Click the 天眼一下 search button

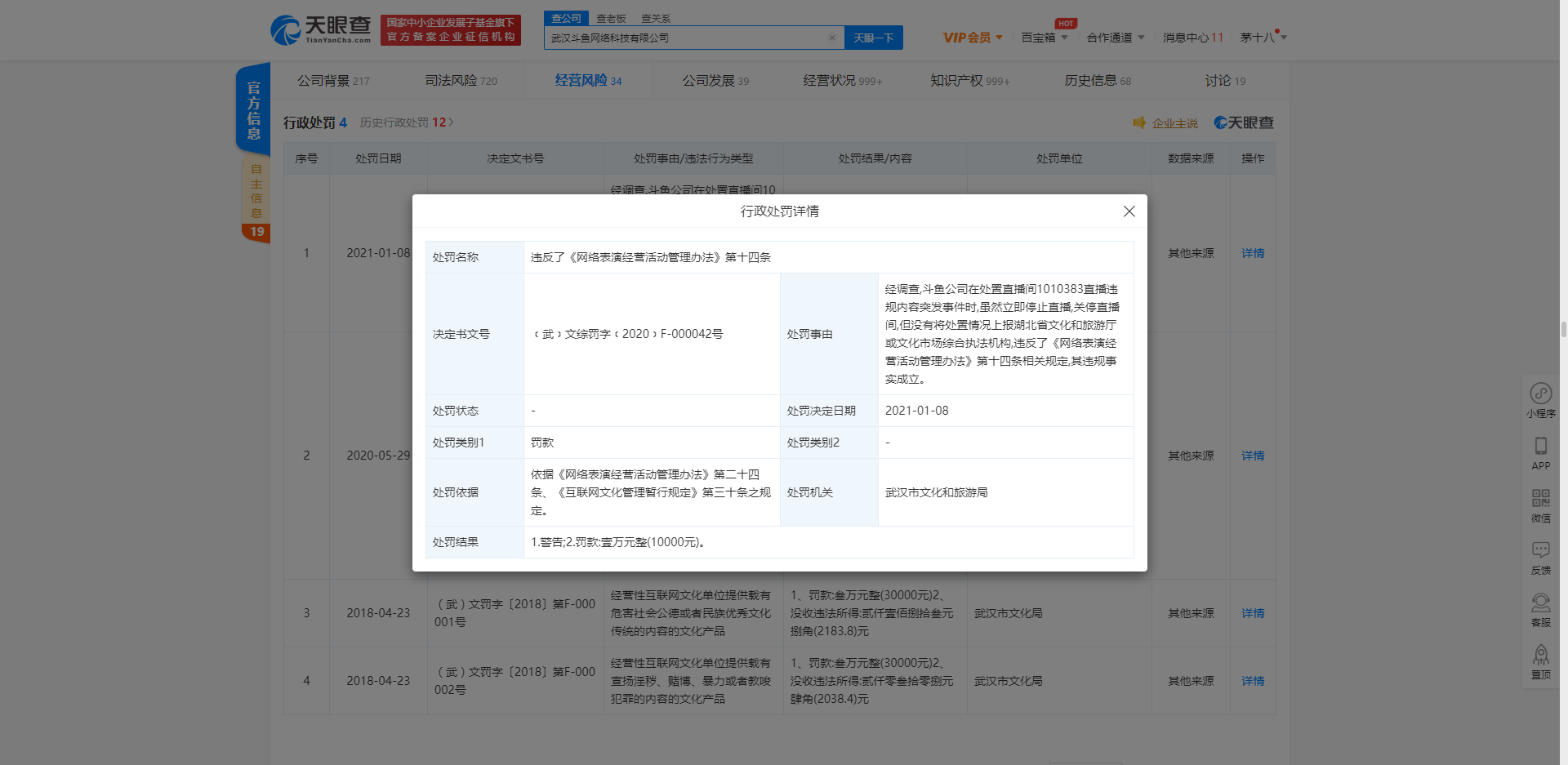tap(873, 38)
